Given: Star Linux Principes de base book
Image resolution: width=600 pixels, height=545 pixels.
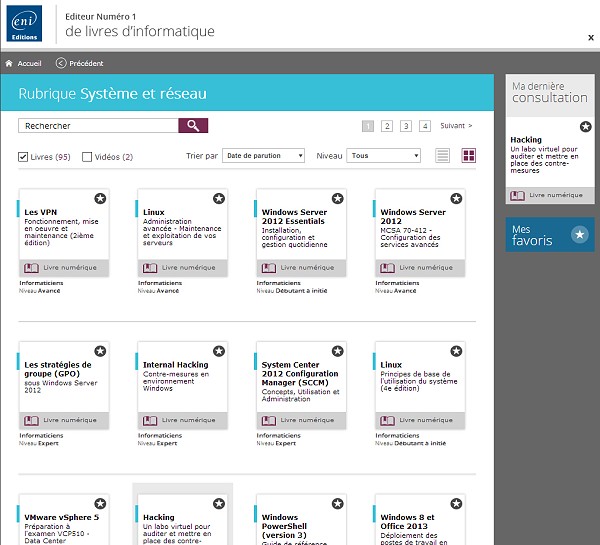Looking at the screenshot, I should coord(456,351).
